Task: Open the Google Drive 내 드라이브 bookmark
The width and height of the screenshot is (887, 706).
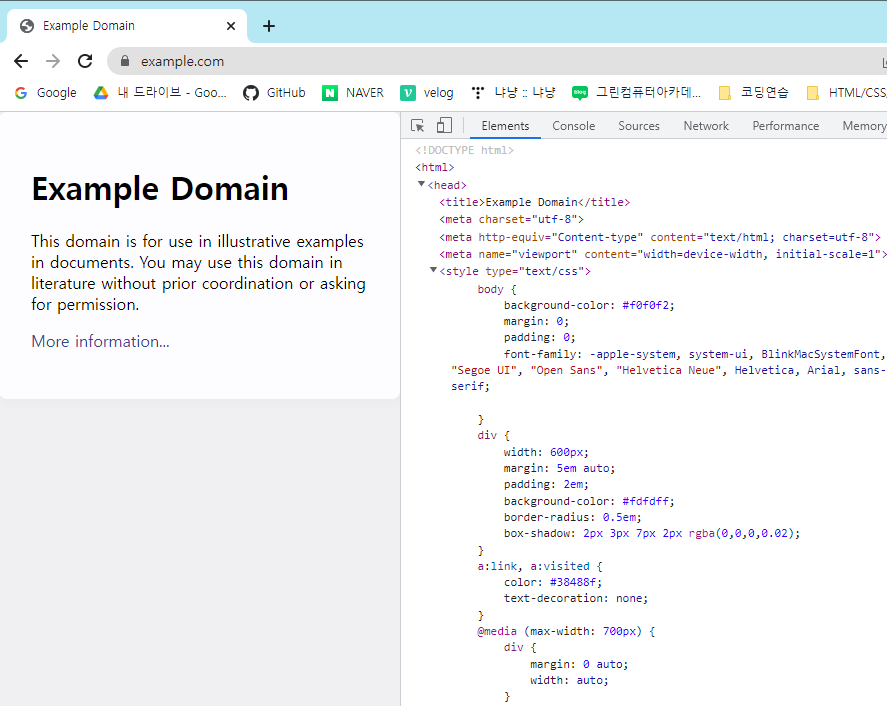Action: pos(161,93)
